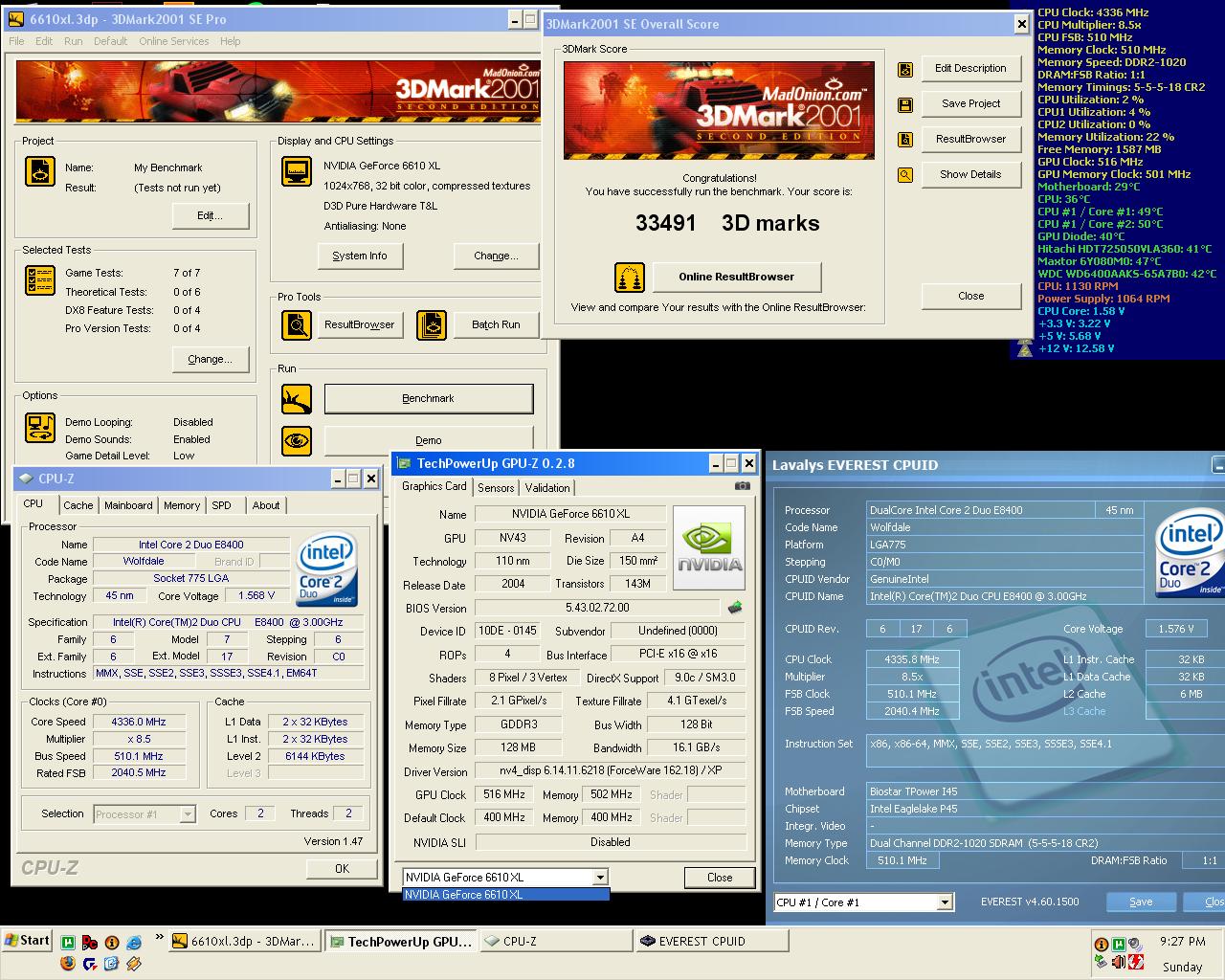1225x980 pixels.
Task: Switch to EVEREST CPUID taskbar button
Action: (x=711, y=942)
